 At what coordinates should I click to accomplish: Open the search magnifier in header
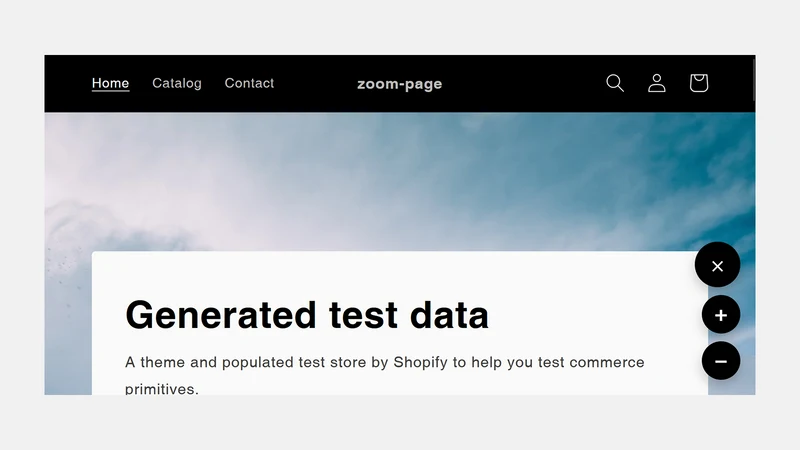615,83
